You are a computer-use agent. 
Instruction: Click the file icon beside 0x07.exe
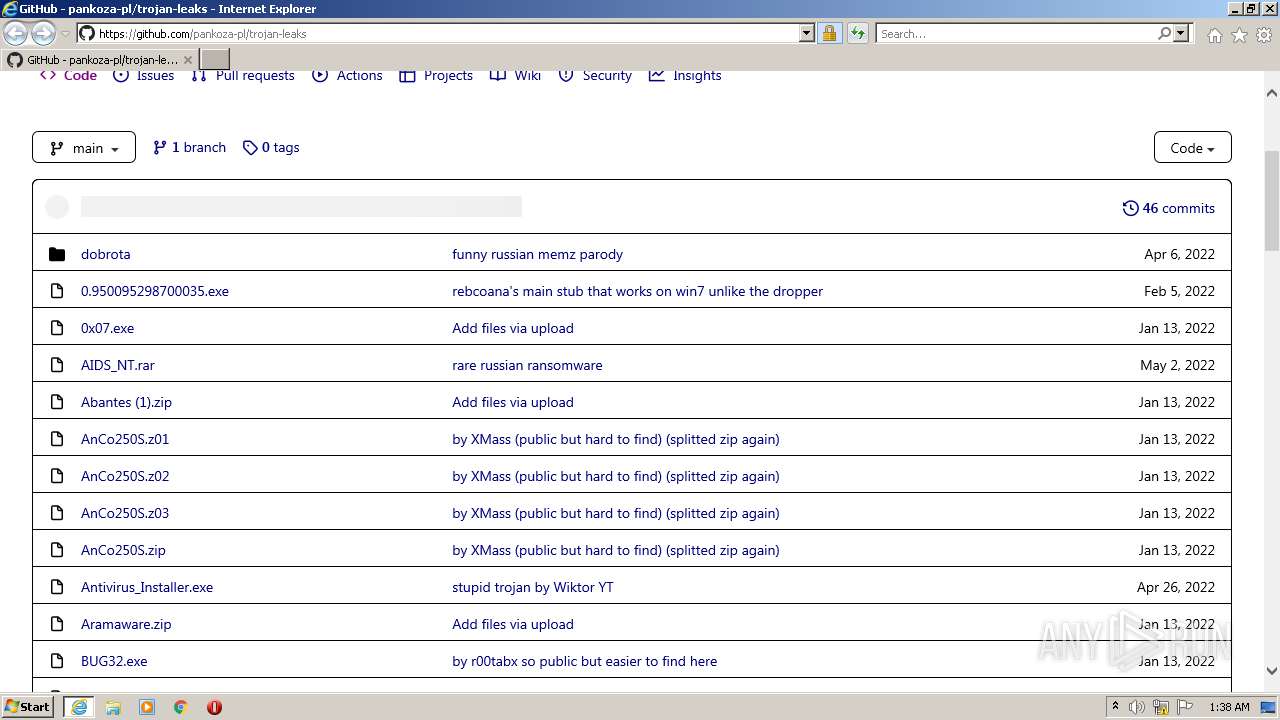click(x=57, y=328)
